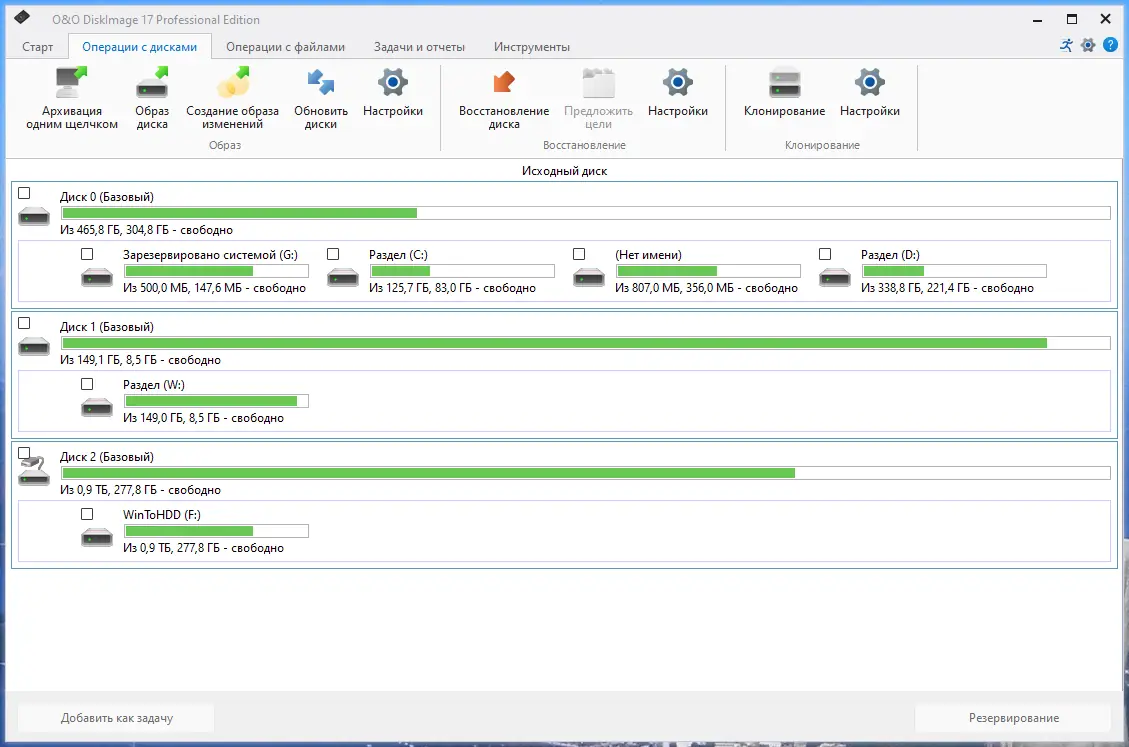Click the Диск 2 usage bar
The height and width of the screenshot is (747, 1129).
585,473
